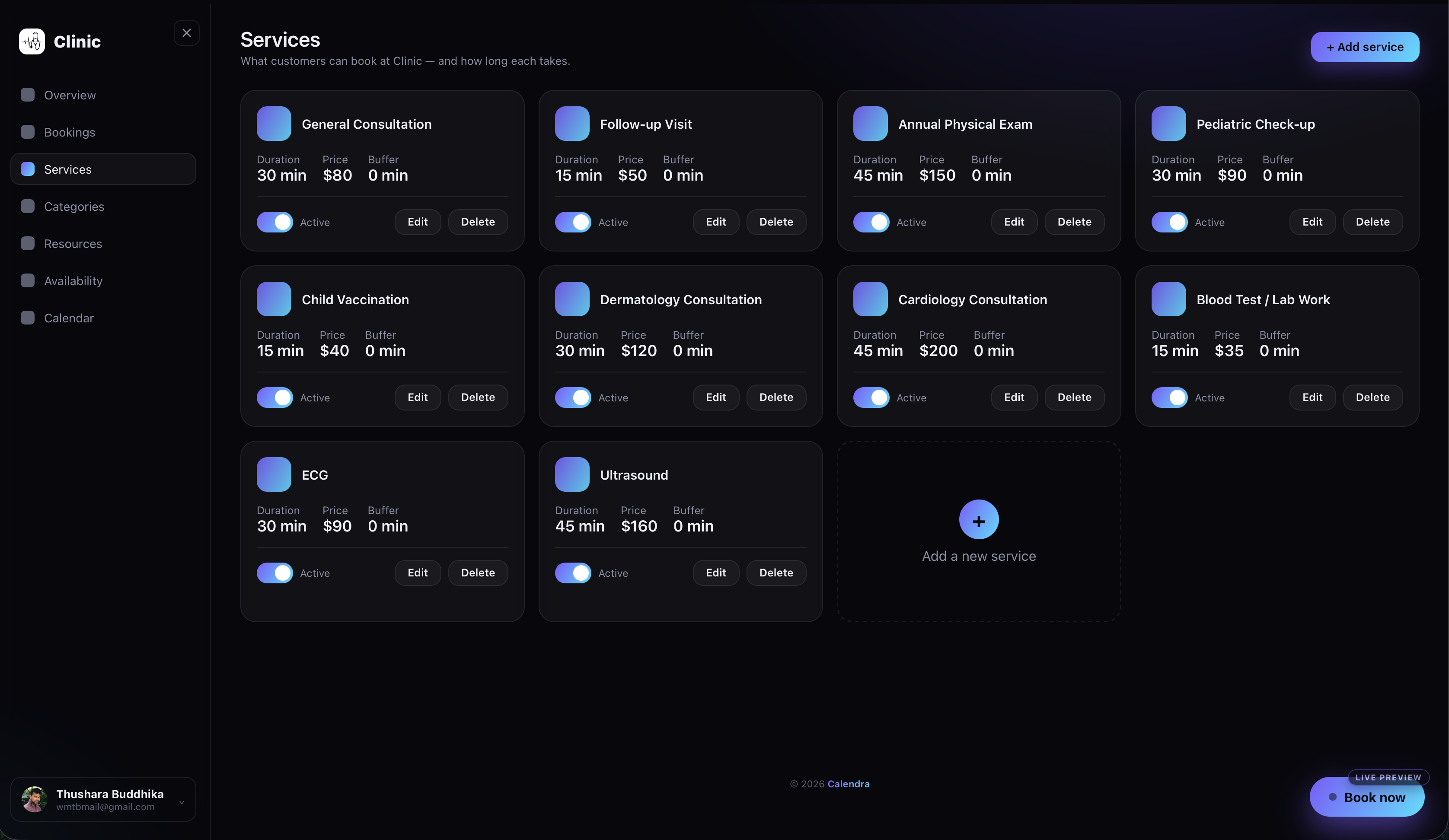Click the ECG service icon
This screenshot has width=1449, height=840.
[x=274, y=474]
